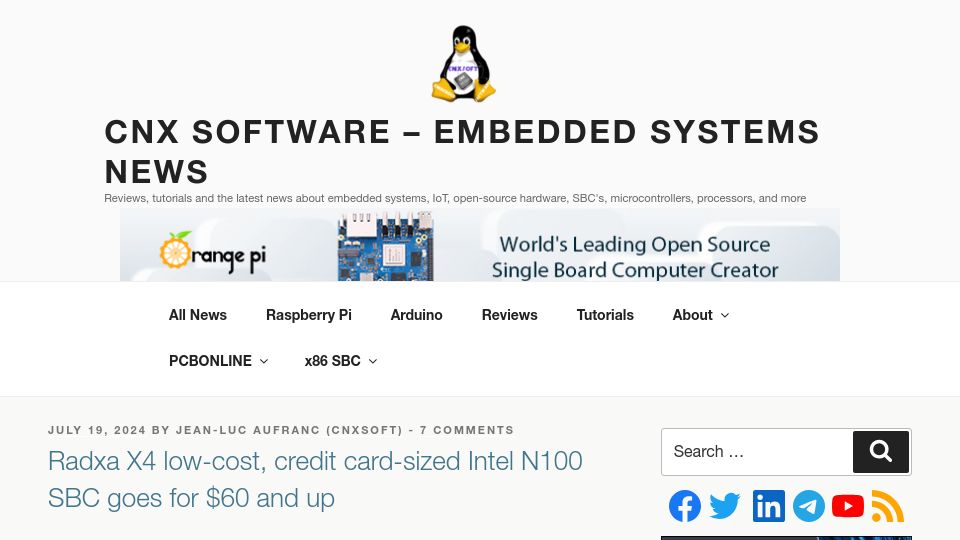The image size is (960, 540).
Task: Open the x86 SBC menu item
Action: (x=332, y=361)
